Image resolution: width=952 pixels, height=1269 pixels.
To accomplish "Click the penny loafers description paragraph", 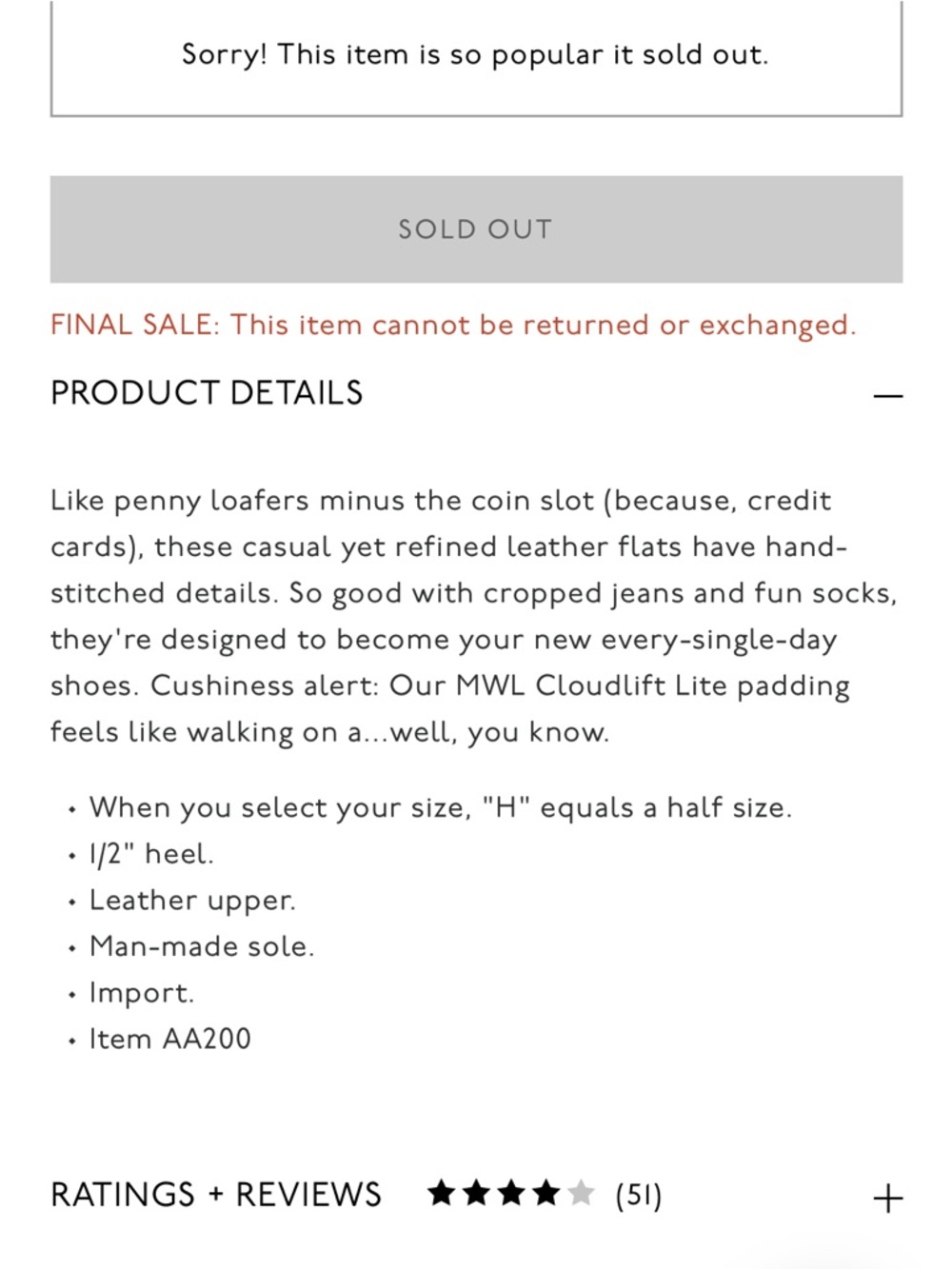I will click(474, 616).
